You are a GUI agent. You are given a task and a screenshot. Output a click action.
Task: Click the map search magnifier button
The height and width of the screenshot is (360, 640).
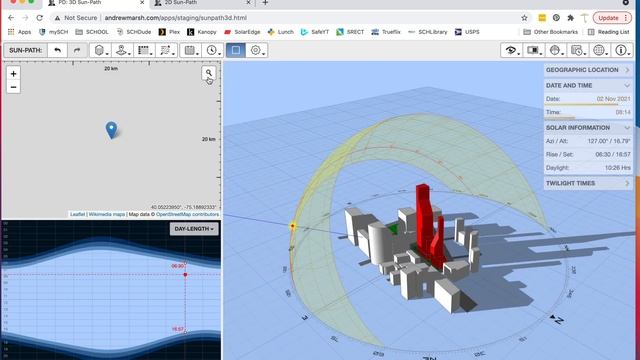tap(209, 73)
